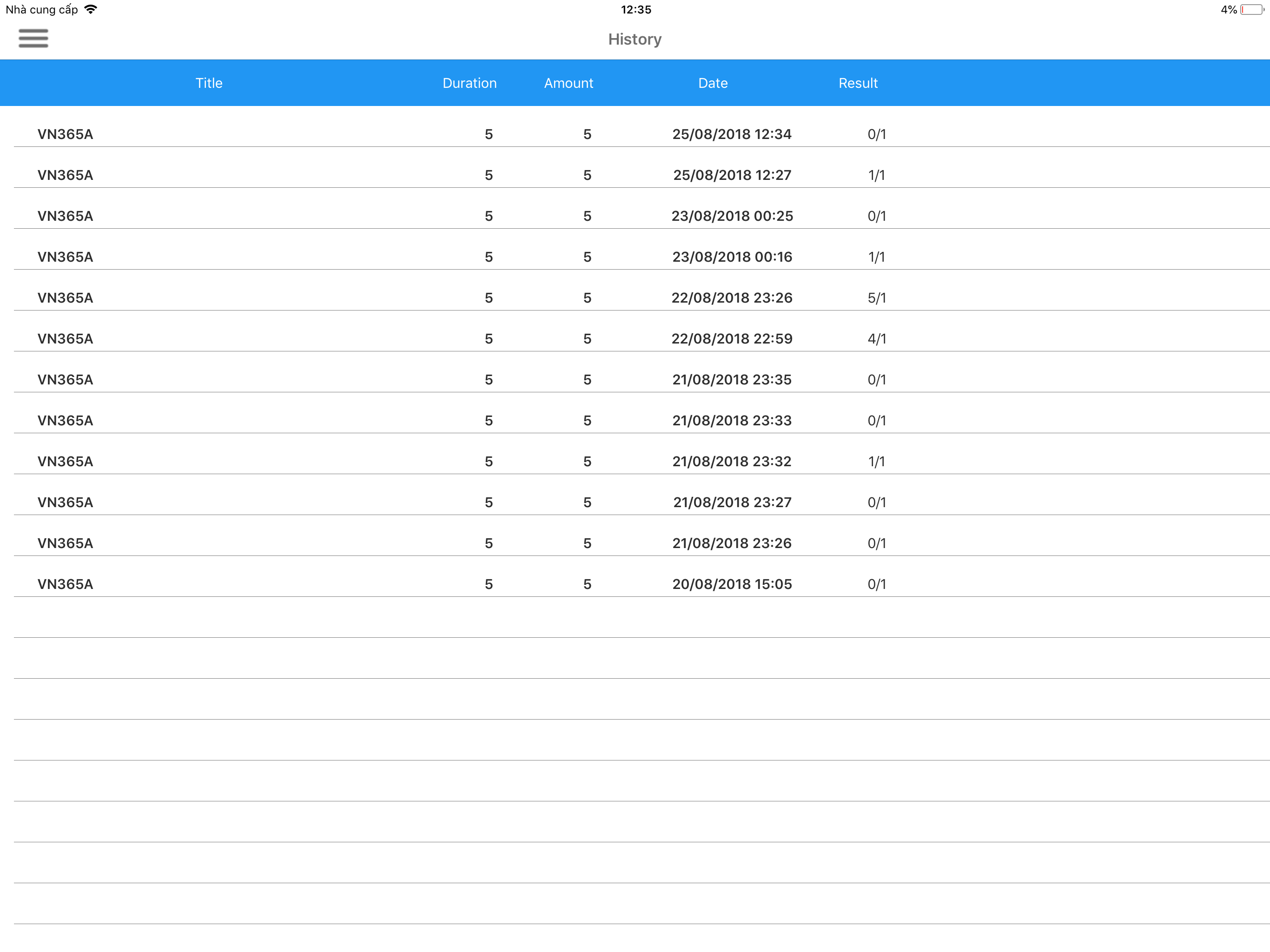
Task: Click the Duration column header
Action: pyautogui.click(x=470, y=83)
